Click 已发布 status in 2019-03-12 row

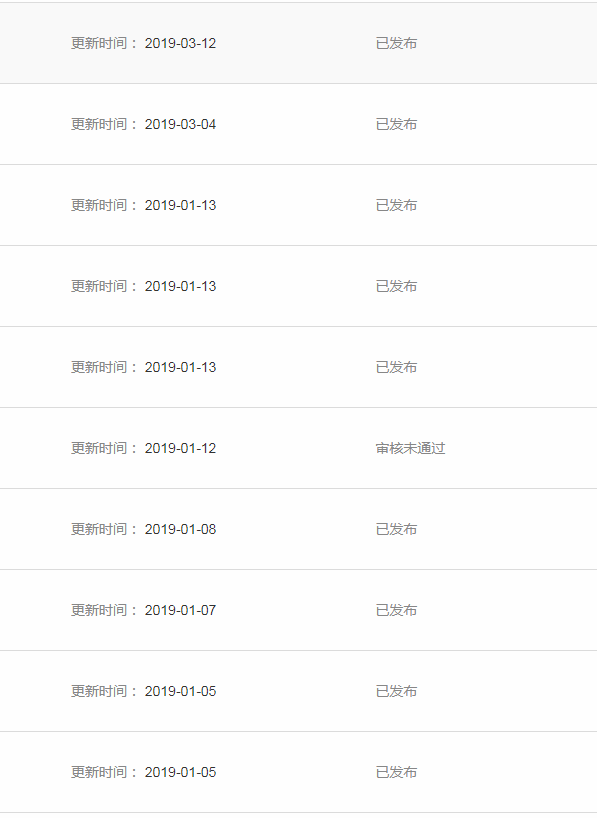(x=396, y=43)
